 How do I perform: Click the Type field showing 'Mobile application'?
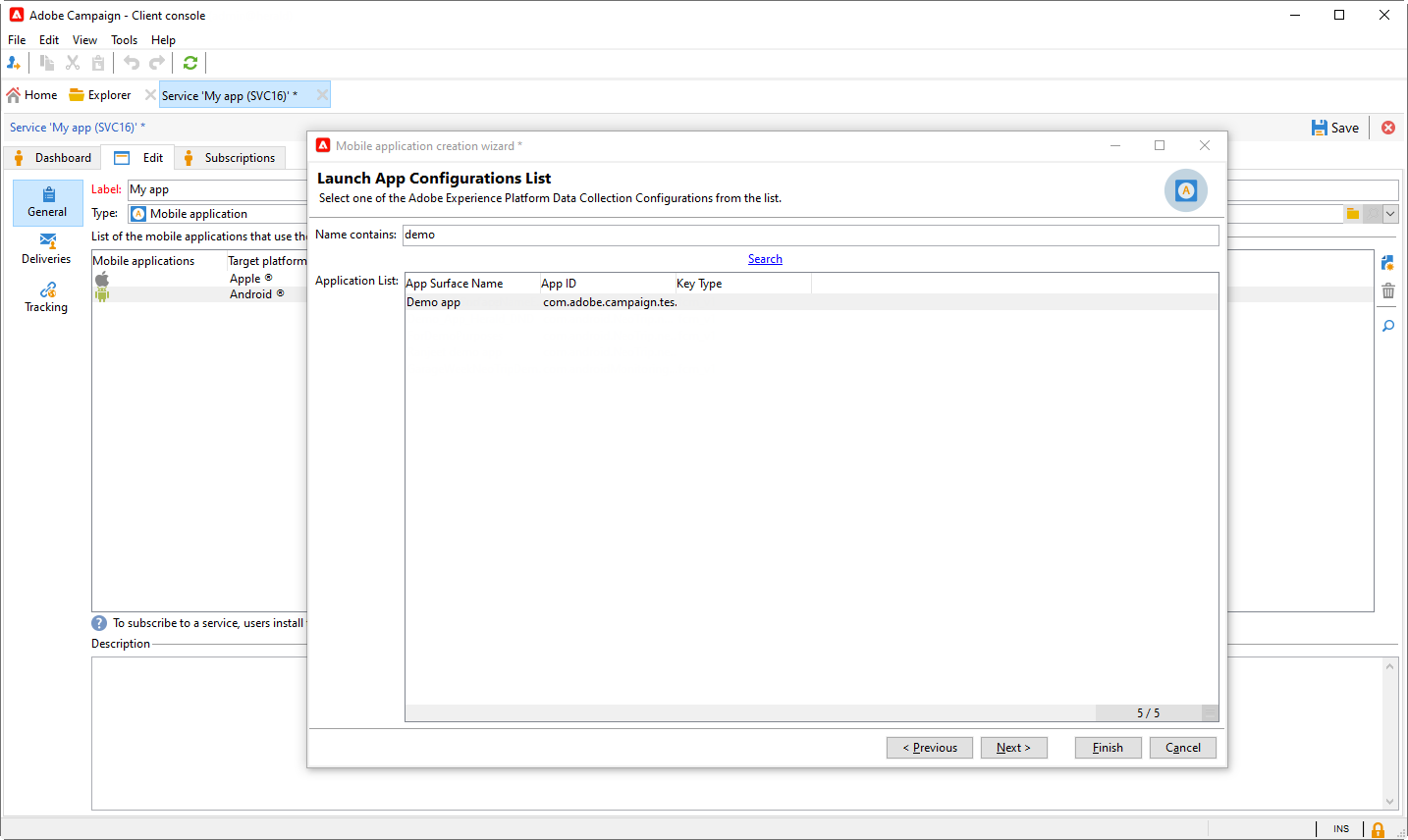pyautogui.click(x=218, y=214)
